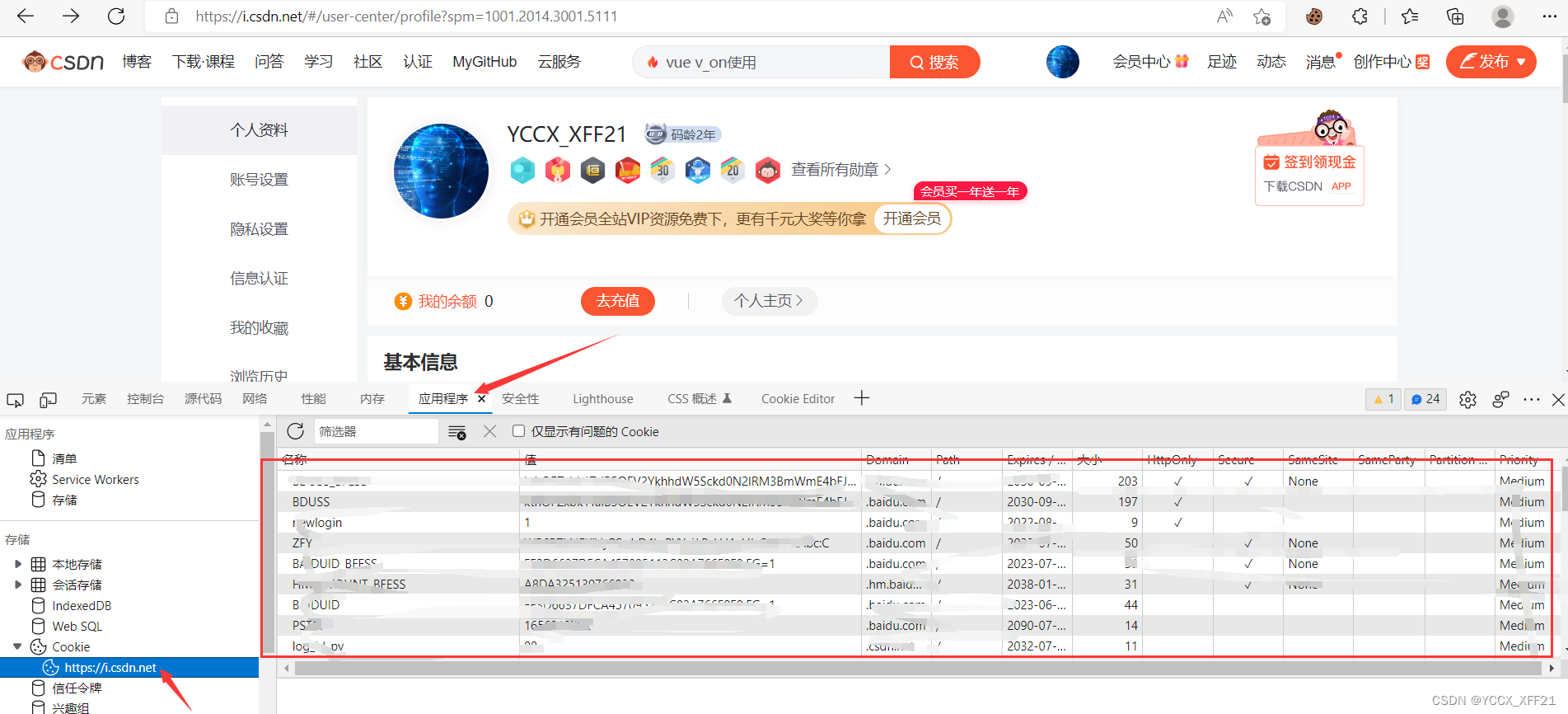Open the Lighthouse tab

(x=603, y=399)
